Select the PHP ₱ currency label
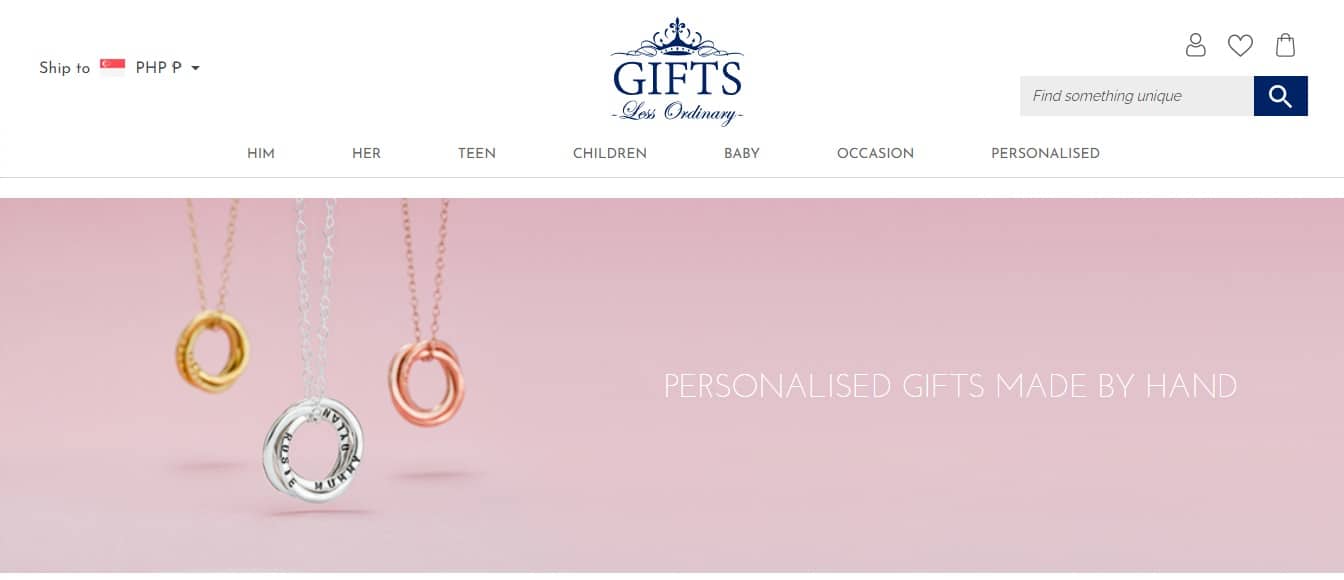The width and height of the screenshot is (1344, 580). [x=158, y=68]
